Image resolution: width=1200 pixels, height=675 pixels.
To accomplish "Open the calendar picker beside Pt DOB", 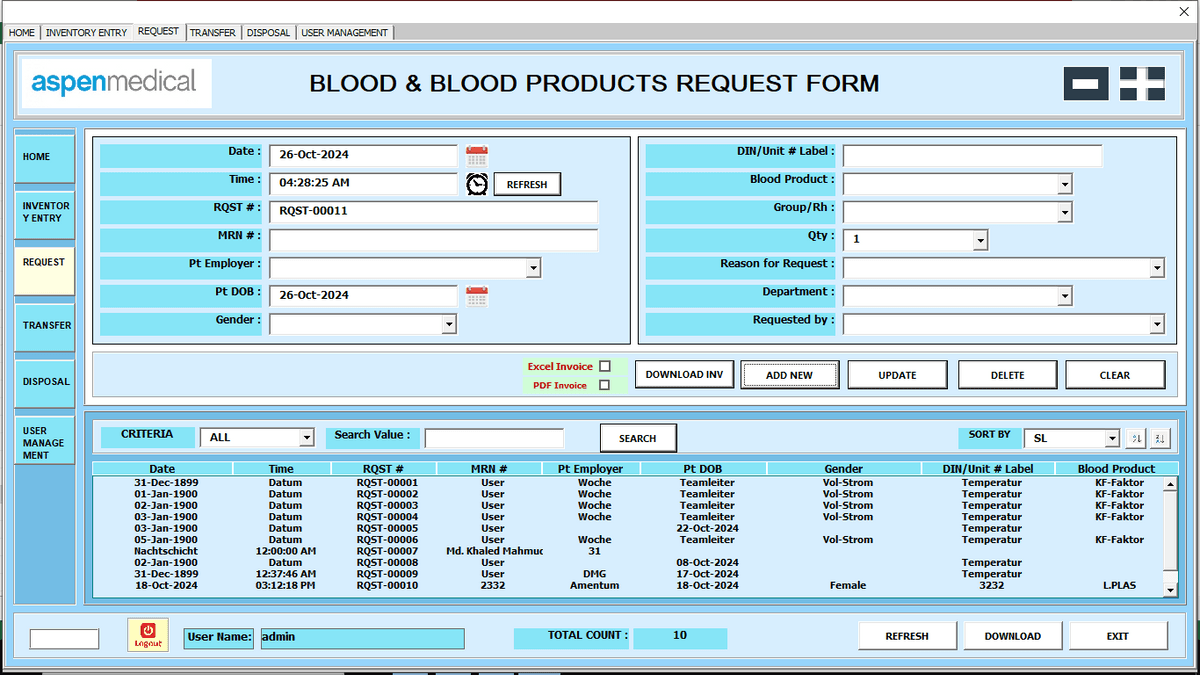I will (x=477, y=296).
